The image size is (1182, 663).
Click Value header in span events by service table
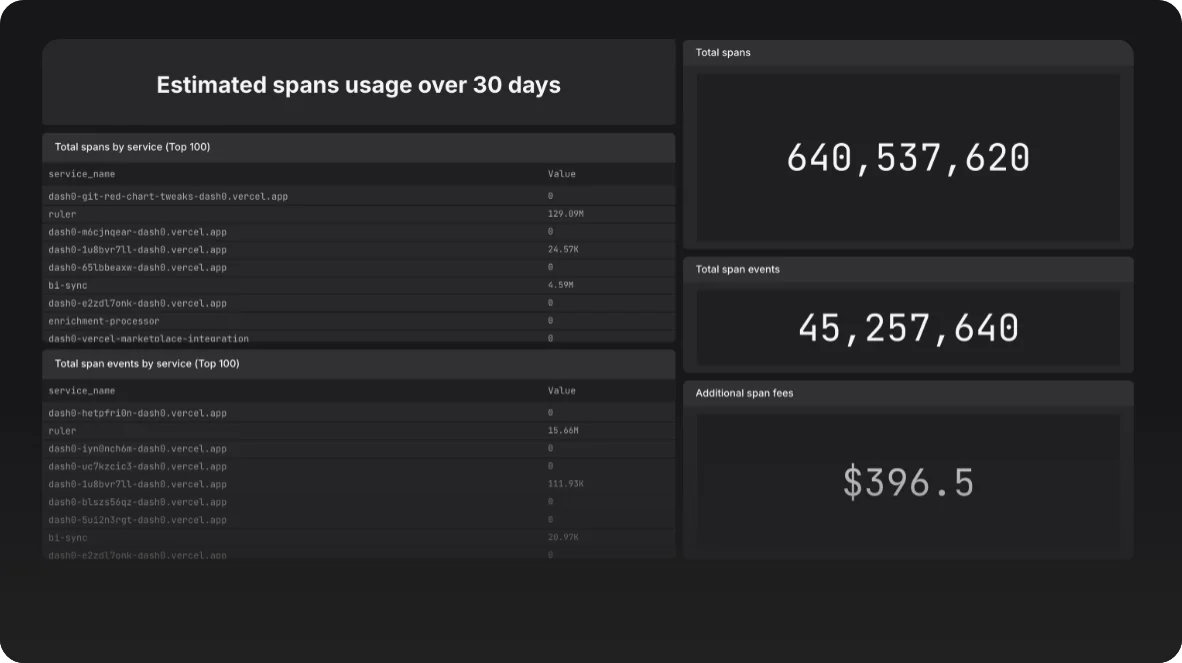pyautogui.click(x=562, y=391)
